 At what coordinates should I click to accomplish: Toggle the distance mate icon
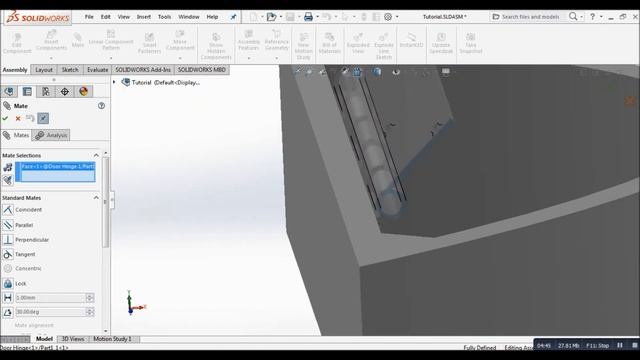[8, 298]
